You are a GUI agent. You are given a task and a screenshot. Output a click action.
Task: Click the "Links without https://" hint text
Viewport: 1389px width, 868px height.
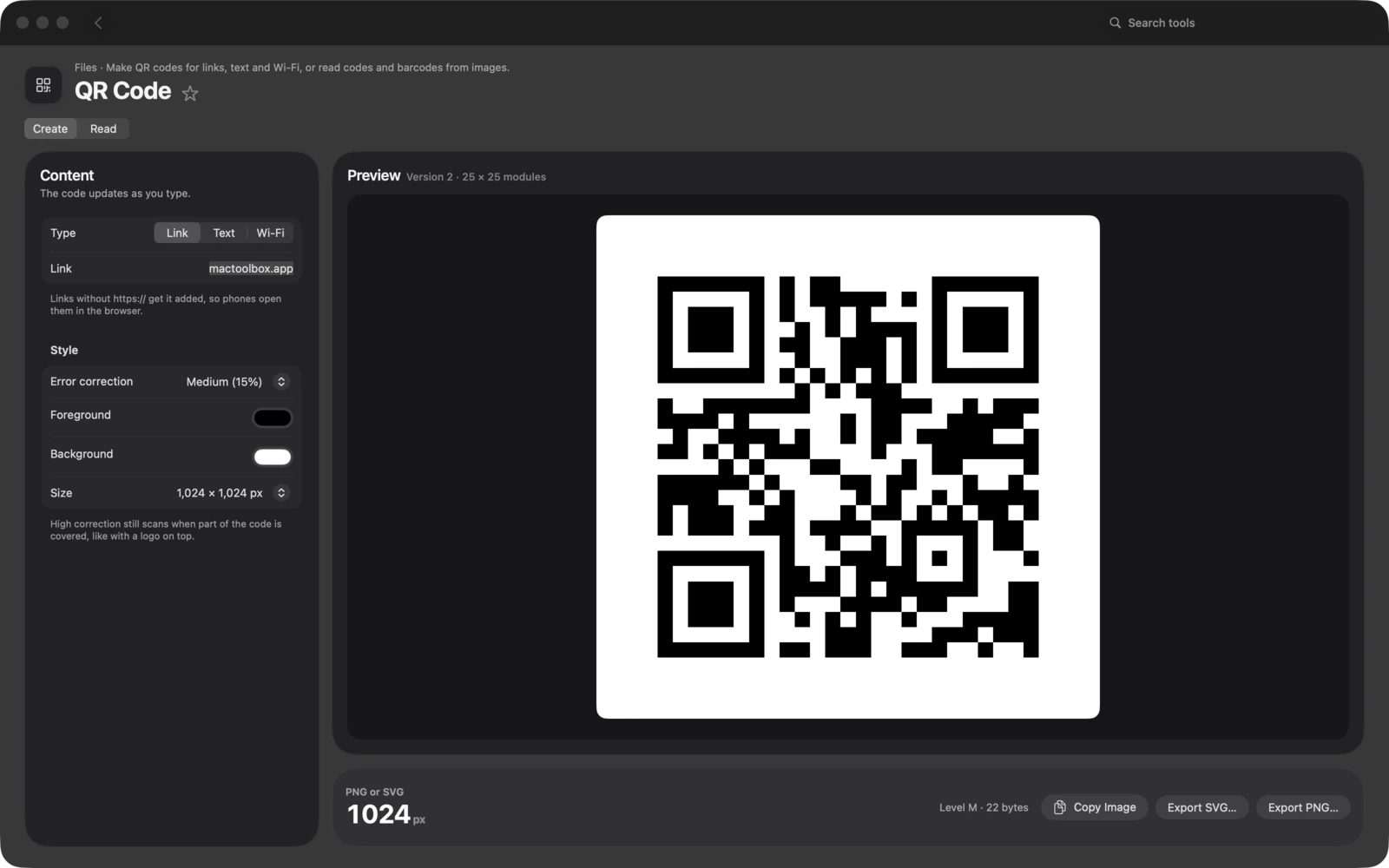pyautogui.click(x=166, y=305)
